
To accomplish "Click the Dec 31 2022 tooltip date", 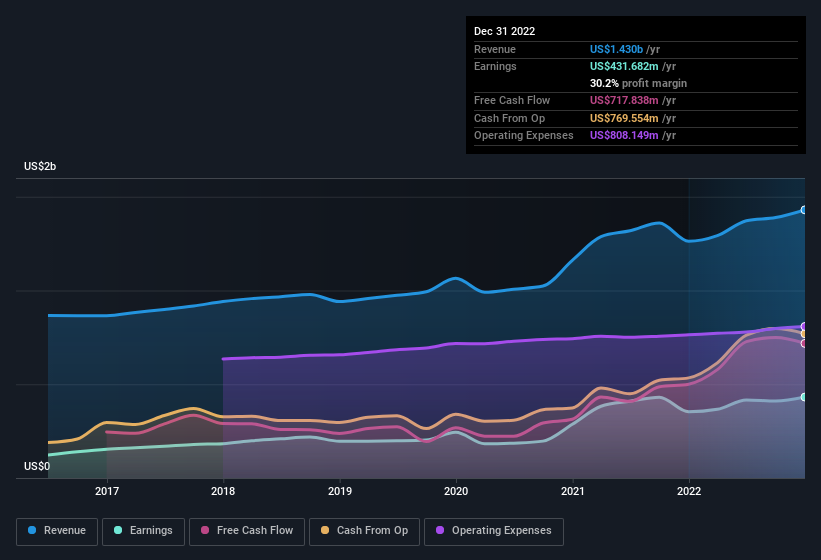I will coord(504,31).
